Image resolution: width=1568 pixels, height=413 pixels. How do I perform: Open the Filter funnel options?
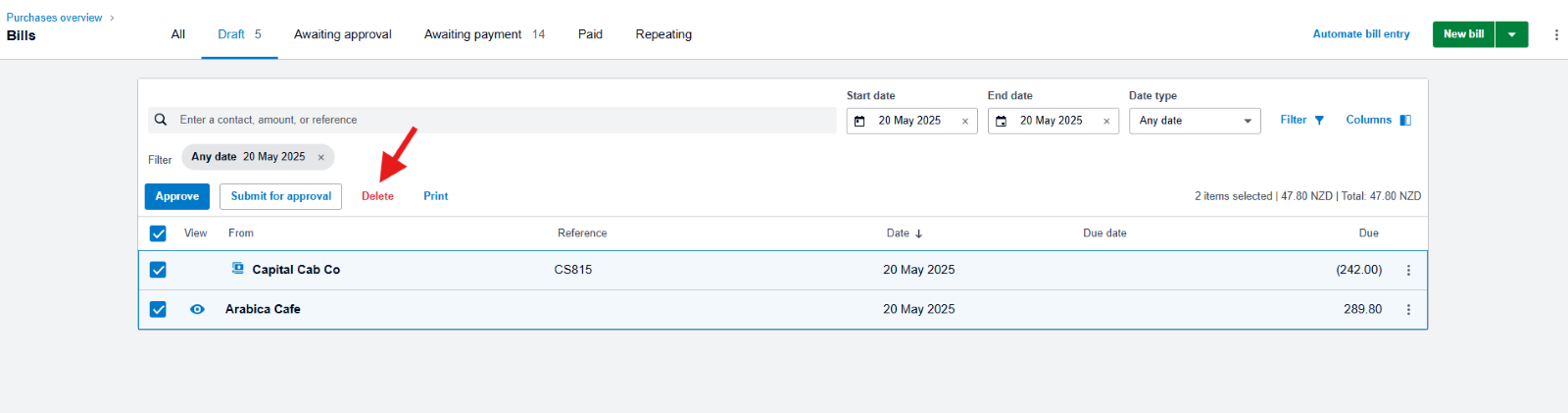point(1302,120)
